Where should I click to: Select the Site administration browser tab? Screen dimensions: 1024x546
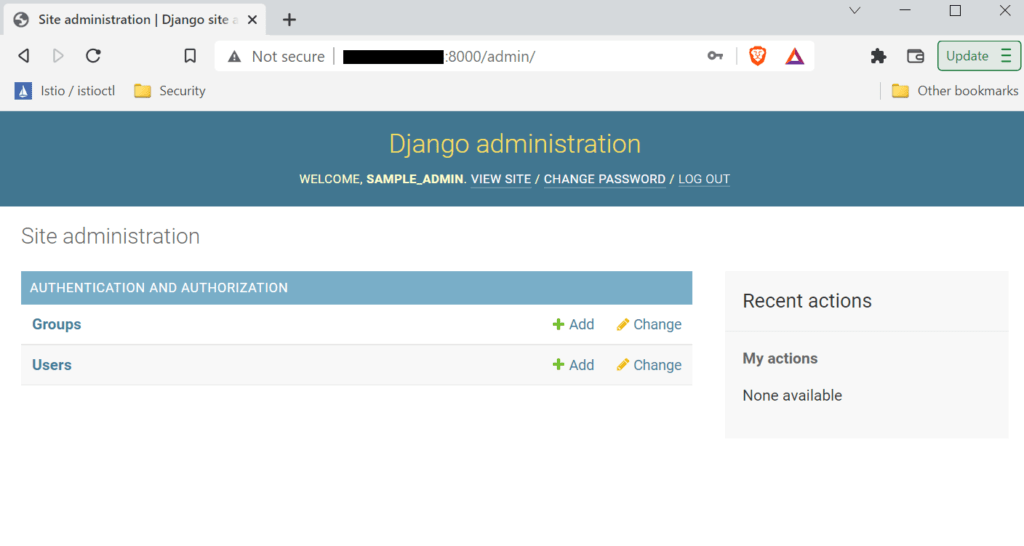pyautogui.click(x=135, y=20)
